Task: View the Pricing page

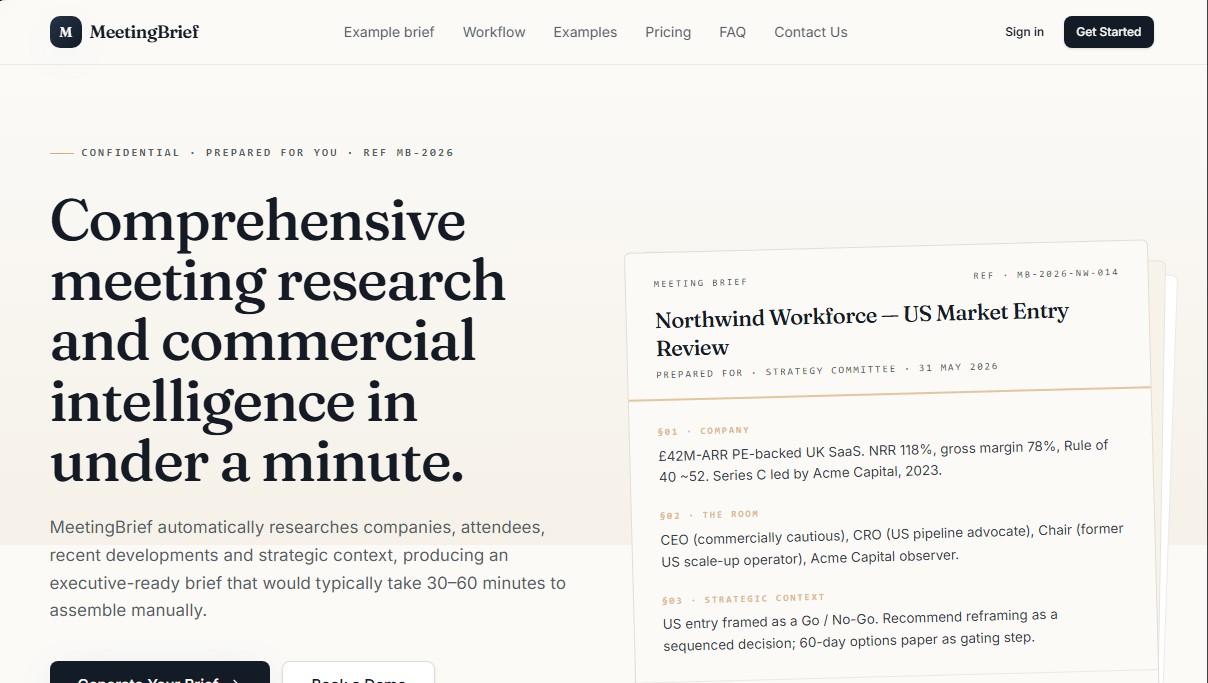Action: click(x=668, y=32)
